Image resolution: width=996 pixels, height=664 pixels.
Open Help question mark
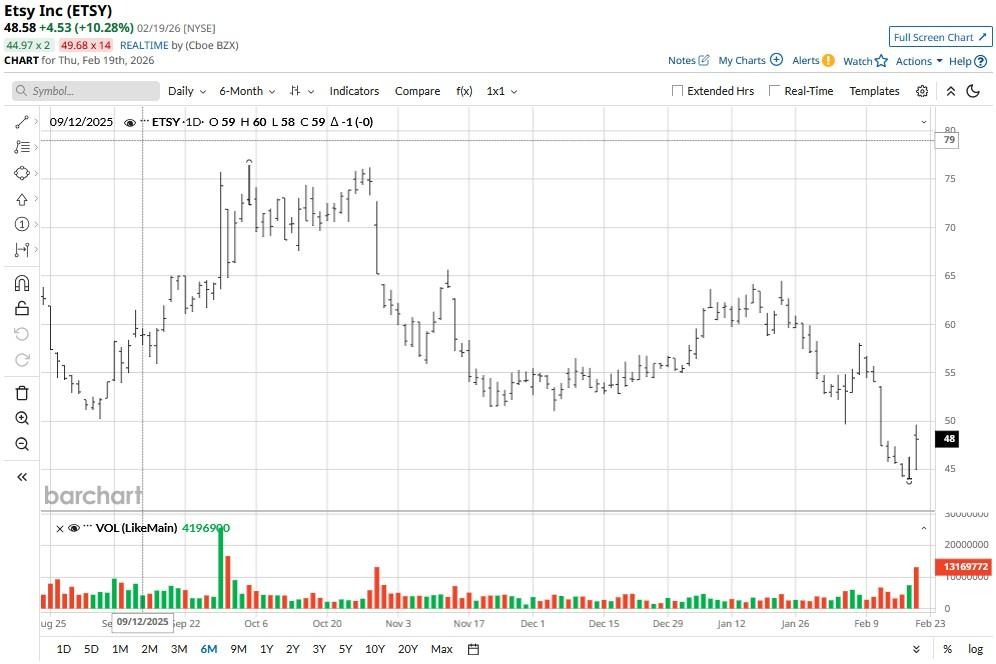point(980,62)
